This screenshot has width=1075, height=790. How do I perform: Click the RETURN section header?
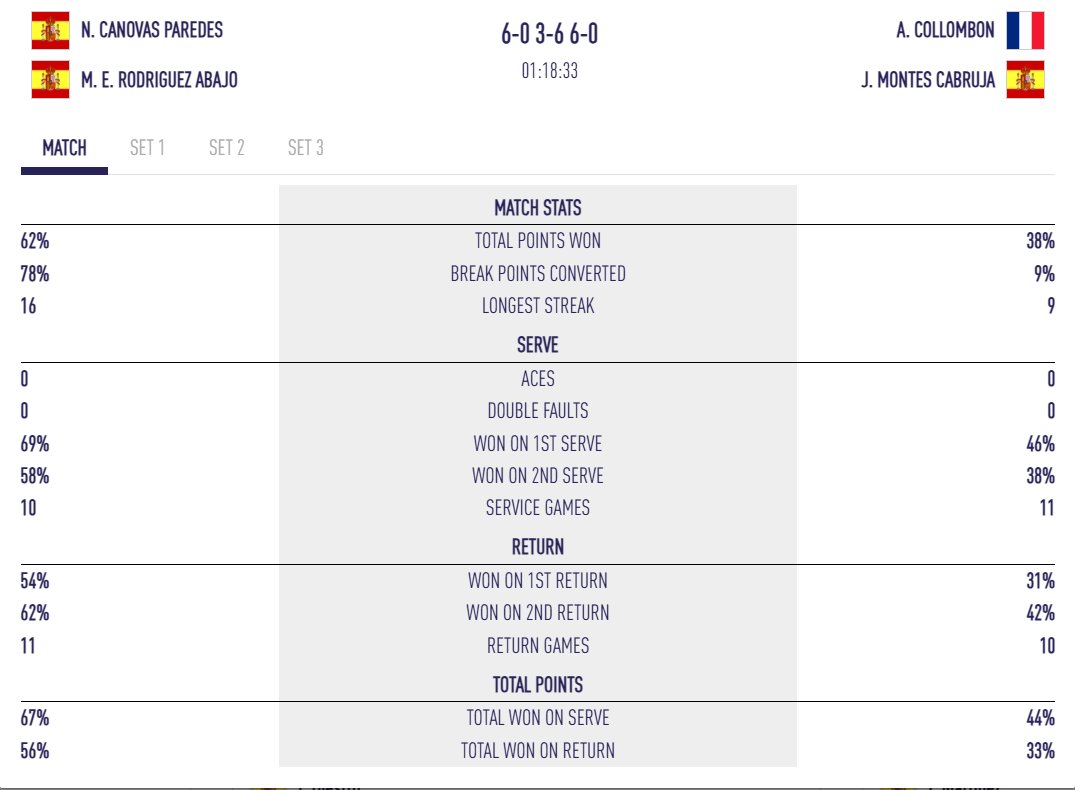537,547
